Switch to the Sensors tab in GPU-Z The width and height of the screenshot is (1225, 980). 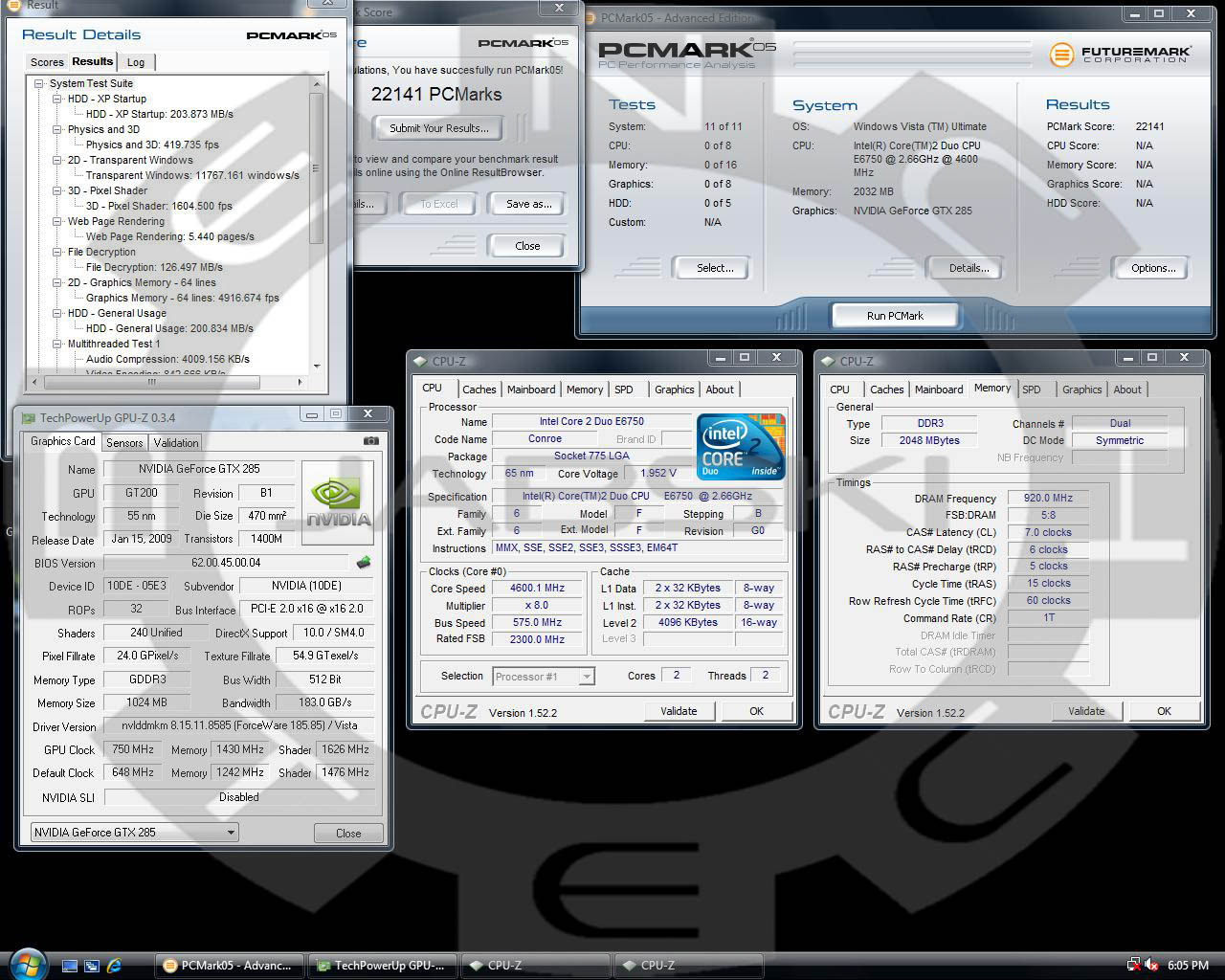124,443
